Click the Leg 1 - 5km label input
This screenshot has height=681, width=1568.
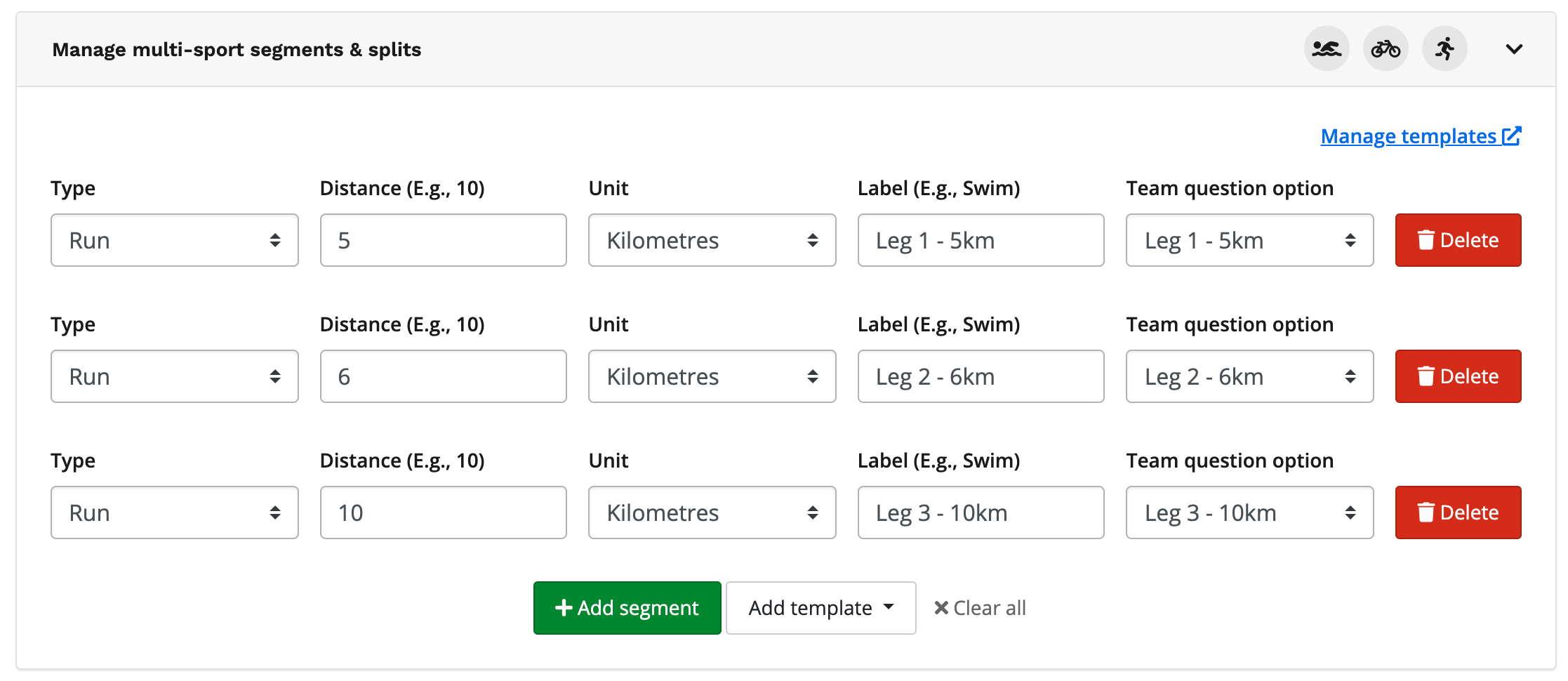click(x=981, y=240)
